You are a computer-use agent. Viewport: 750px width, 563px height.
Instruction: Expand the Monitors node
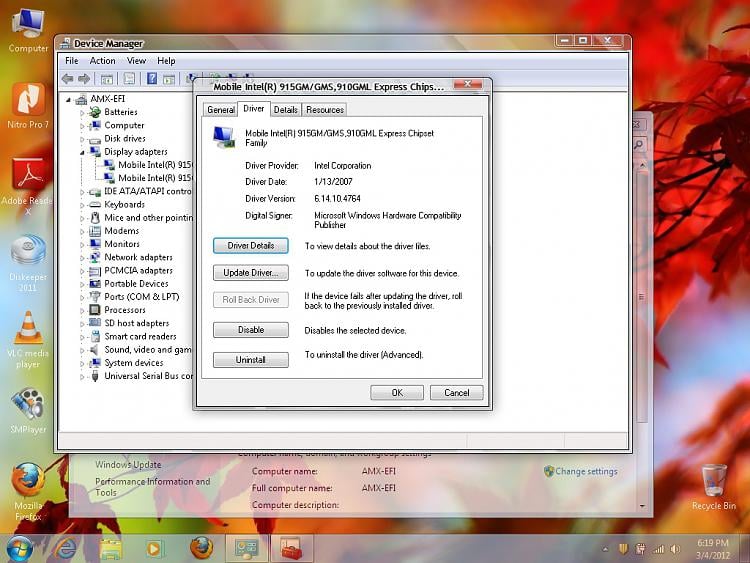(82, 244)
